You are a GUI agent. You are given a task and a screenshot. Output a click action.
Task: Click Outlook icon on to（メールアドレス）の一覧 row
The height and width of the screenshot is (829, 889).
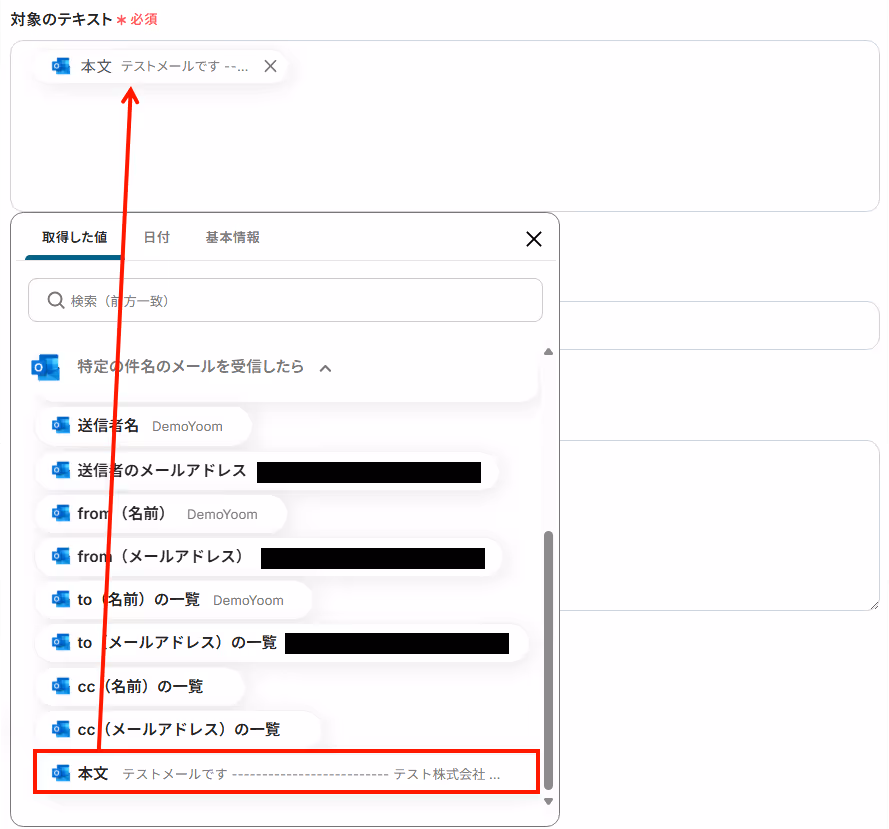[61, 642]
